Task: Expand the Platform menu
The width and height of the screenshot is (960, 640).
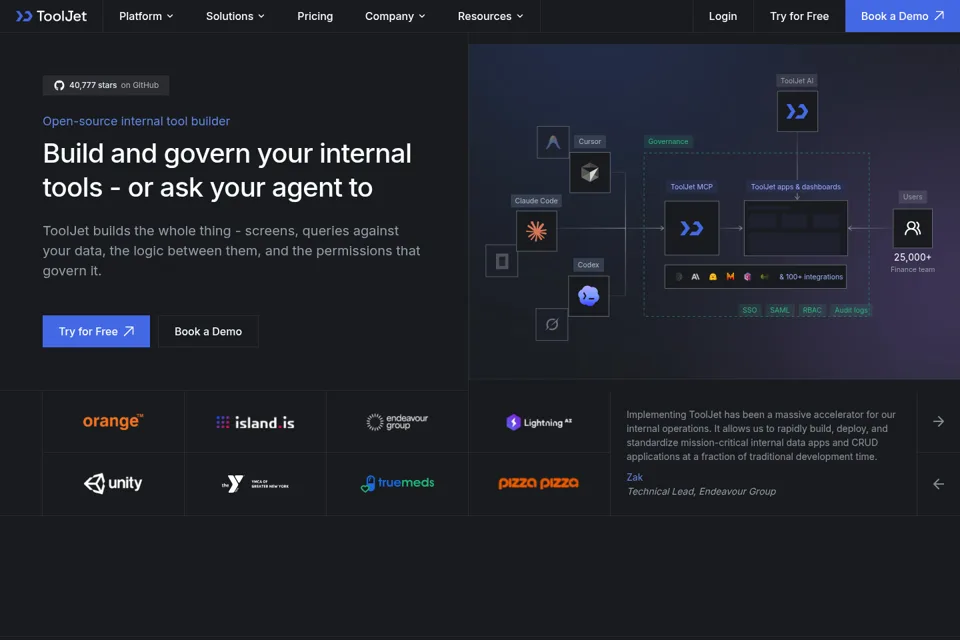Action: 146,16
